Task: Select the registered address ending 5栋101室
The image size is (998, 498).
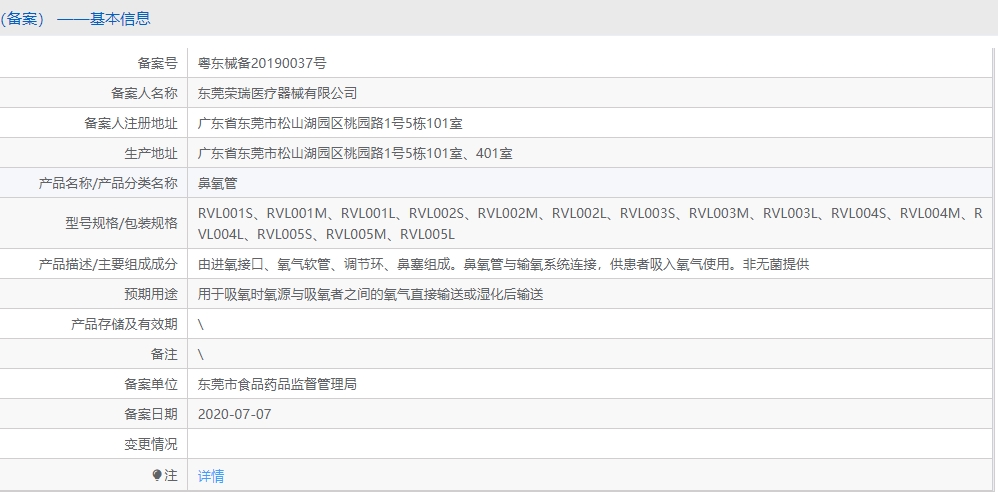Action: point(330,123)
